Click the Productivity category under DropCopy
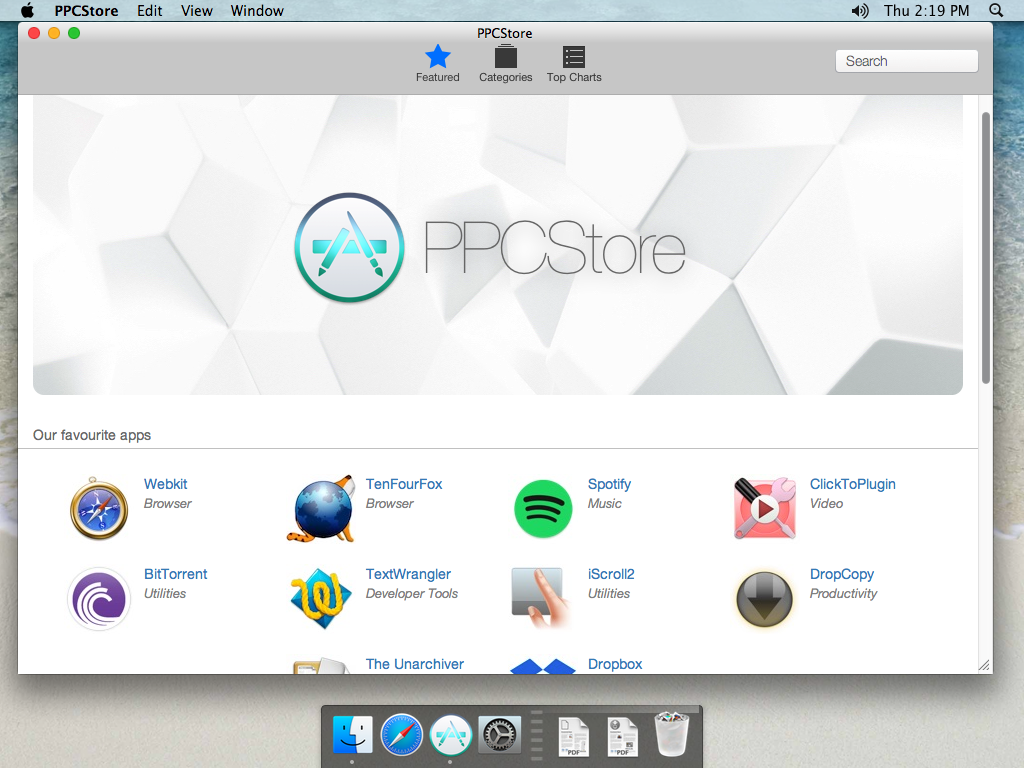This screenshot has height=768, width=1024. click(843, 594)
